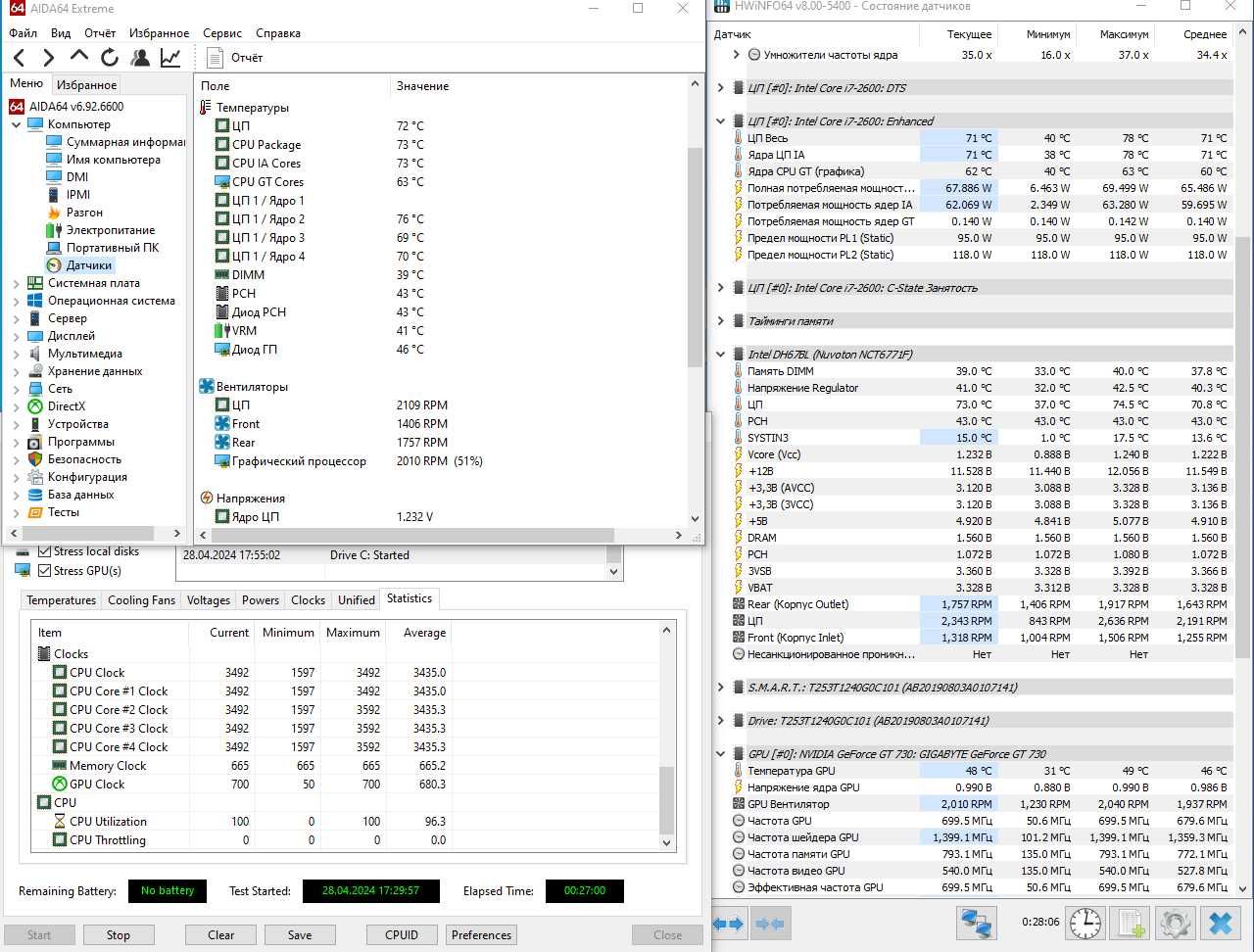Switch to the Избранное sidebar tab
The image size is (1254, 952).
click(x=86, y=85)
